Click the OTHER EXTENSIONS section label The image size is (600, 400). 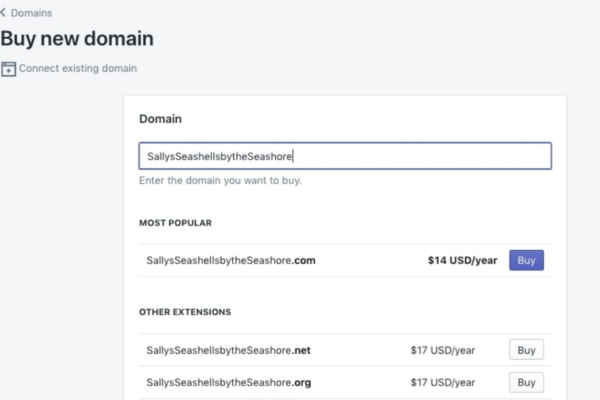point(185,312)
